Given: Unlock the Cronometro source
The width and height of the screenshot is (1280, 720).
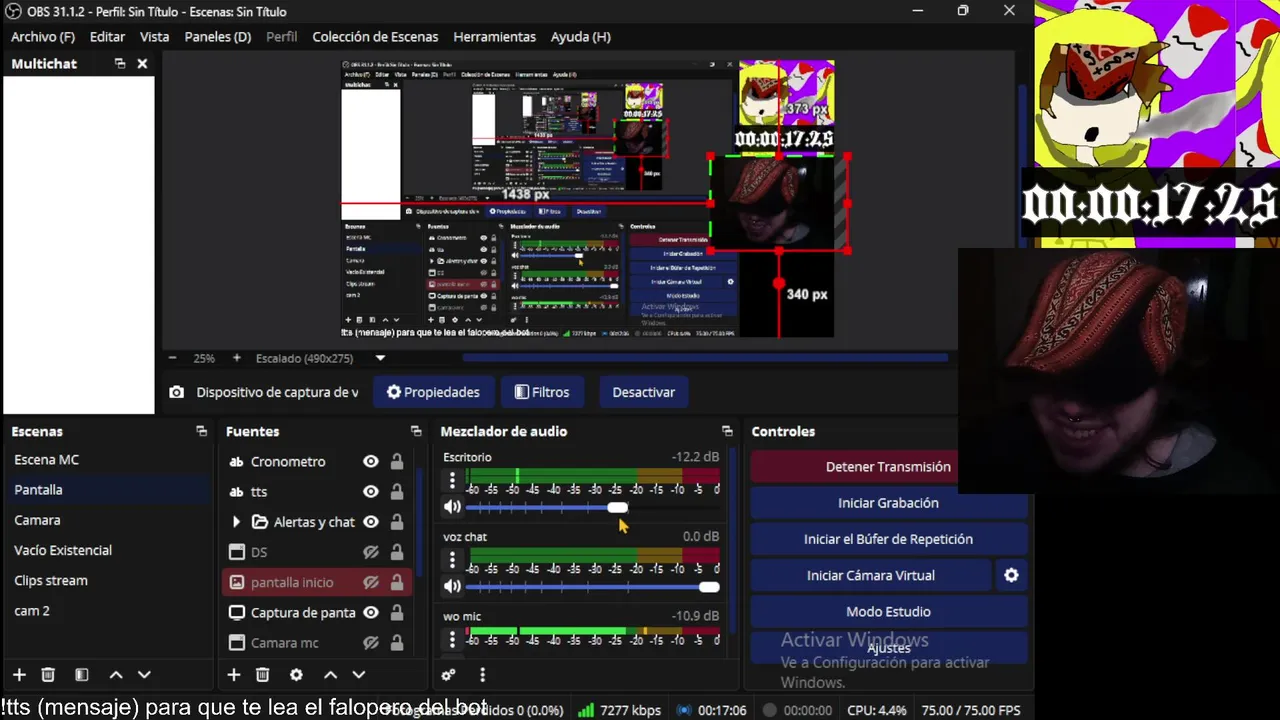Looking at the screenshot, I should click(x=397, y=462).
